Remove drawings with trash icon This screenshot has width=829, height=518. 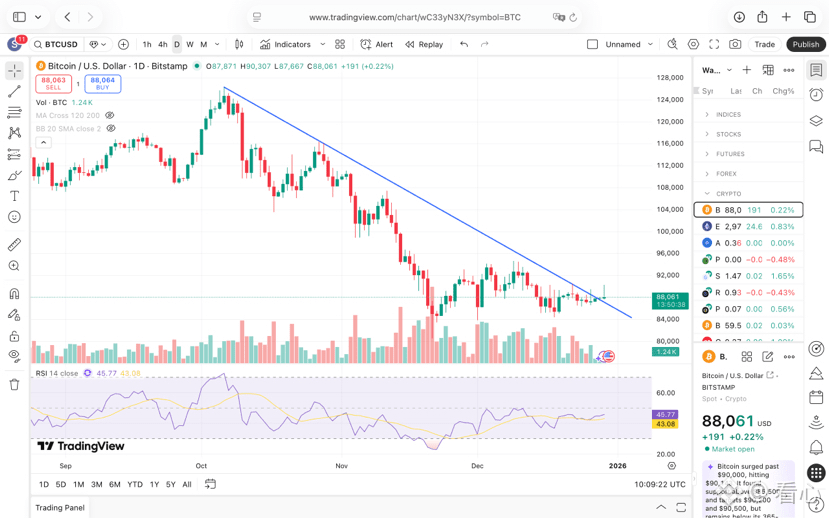pos(14,384)
